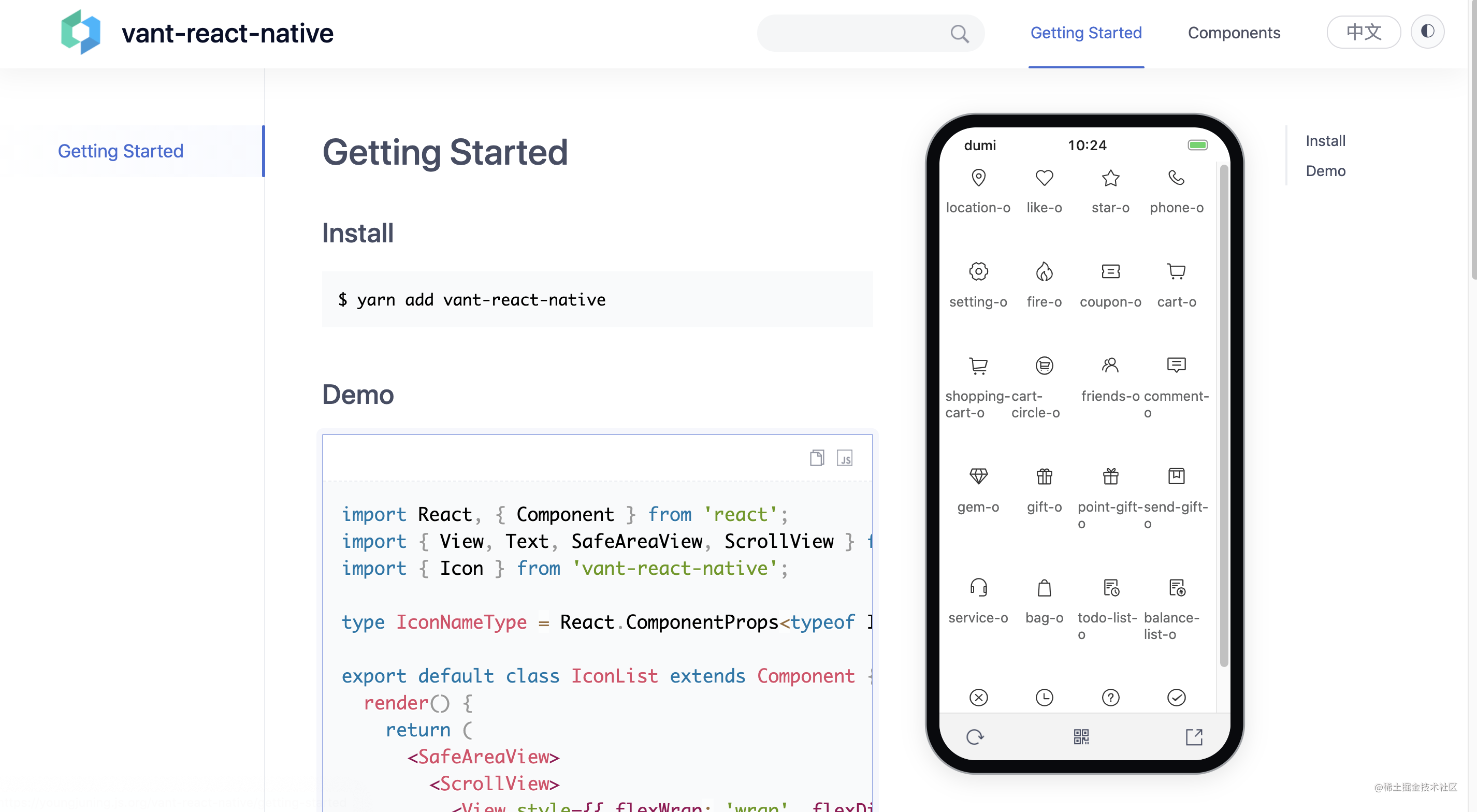
Task: Toggle dark mode button top right
Action: (x=1429, y=32)
